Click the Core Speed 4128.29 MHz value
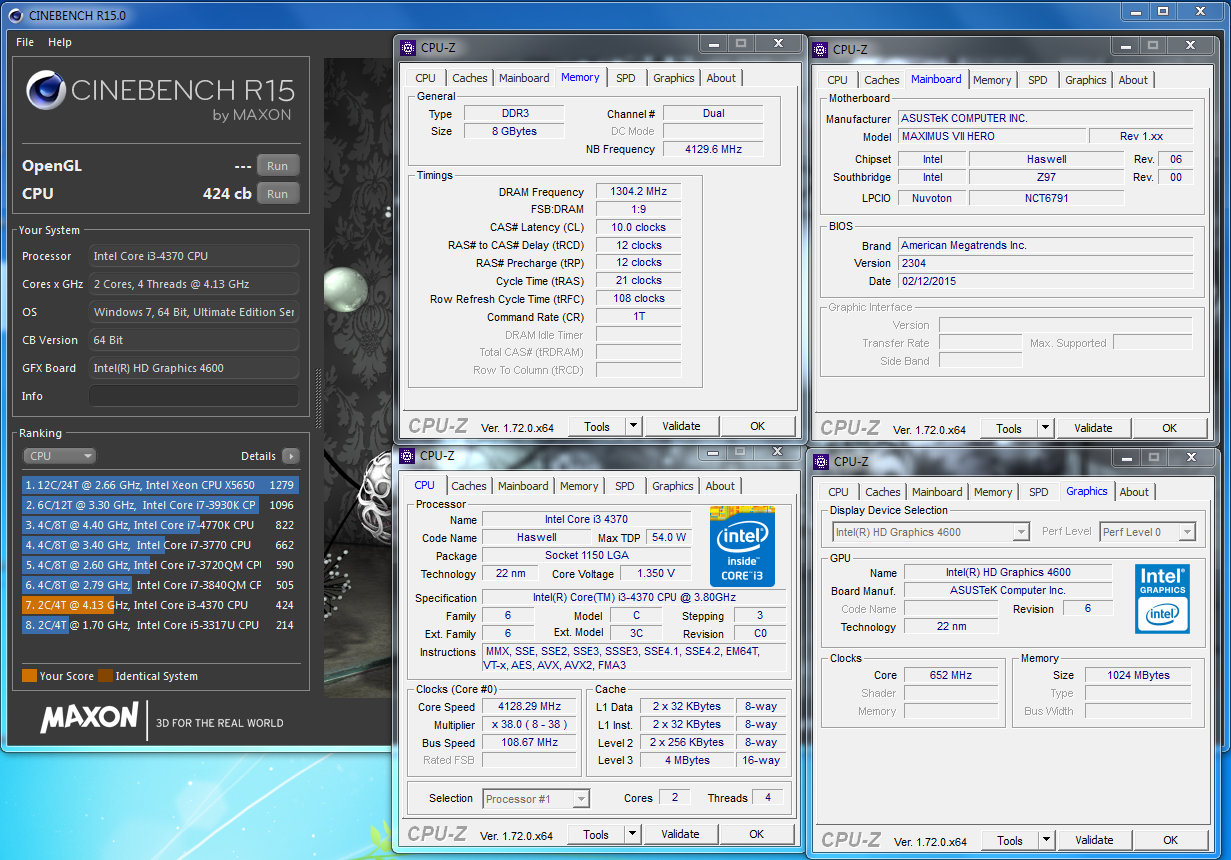1231x860 pixels. tap(529, 706)
